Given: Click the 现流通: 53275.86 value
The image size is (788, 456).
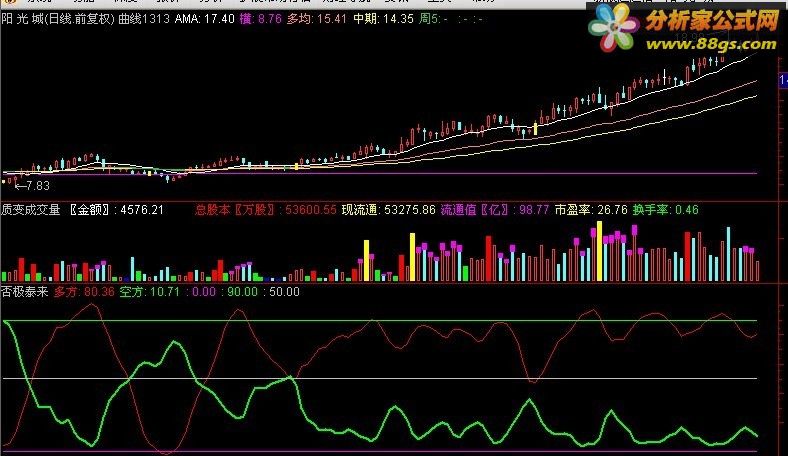Looking at the screenshot, I should (388, 209).
